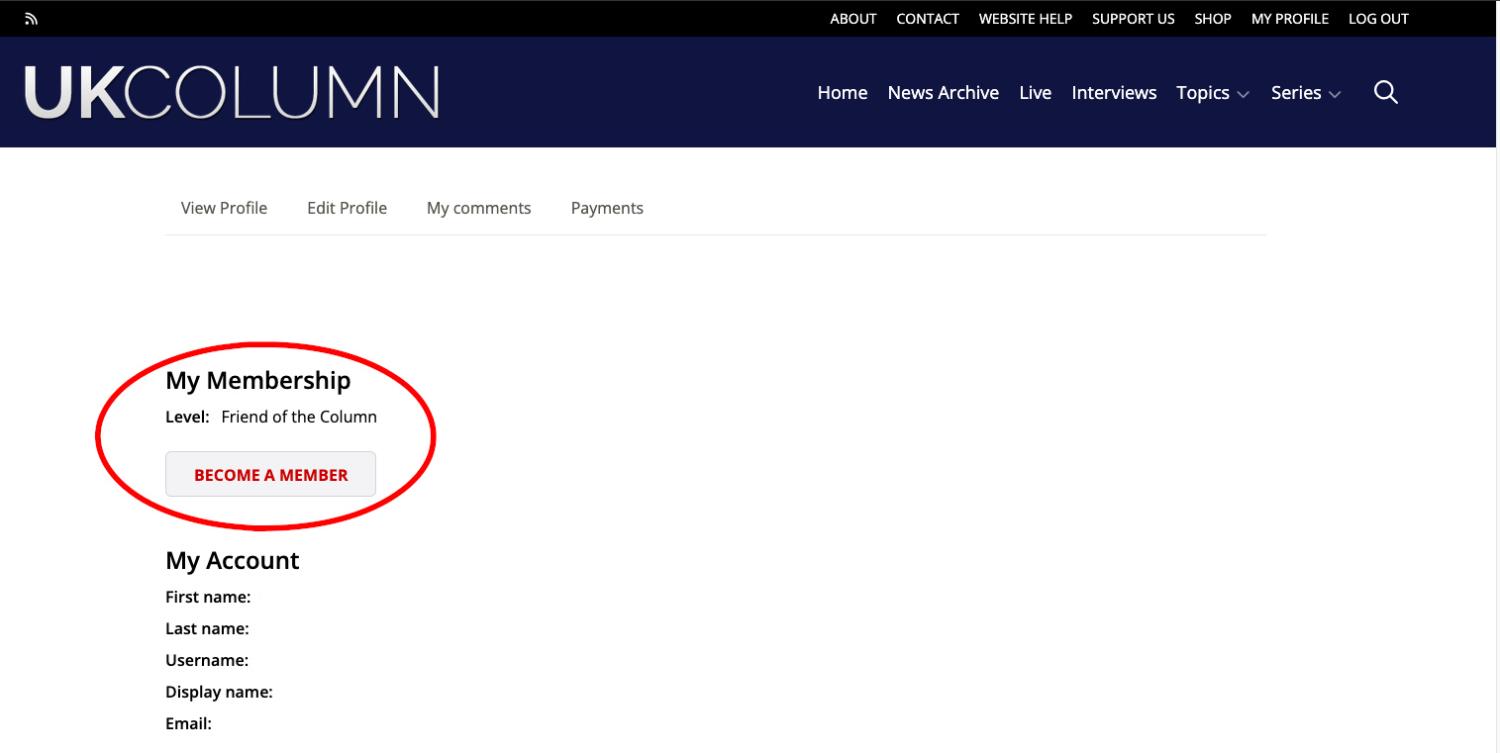The image size is (1500, 753).
Task: Visit the Support Us page
Action: pyautogui.click(x=1133, y=19)
